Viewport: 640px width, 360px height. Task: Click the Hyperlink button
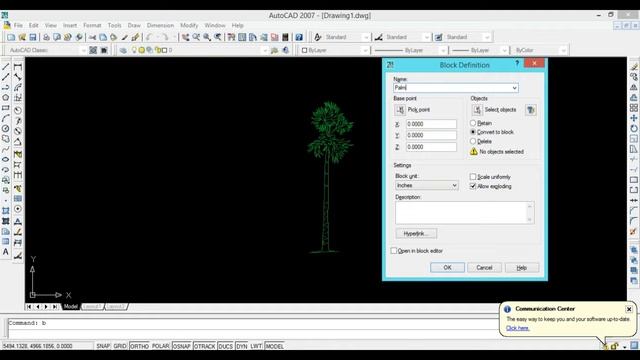click(416, 233)
